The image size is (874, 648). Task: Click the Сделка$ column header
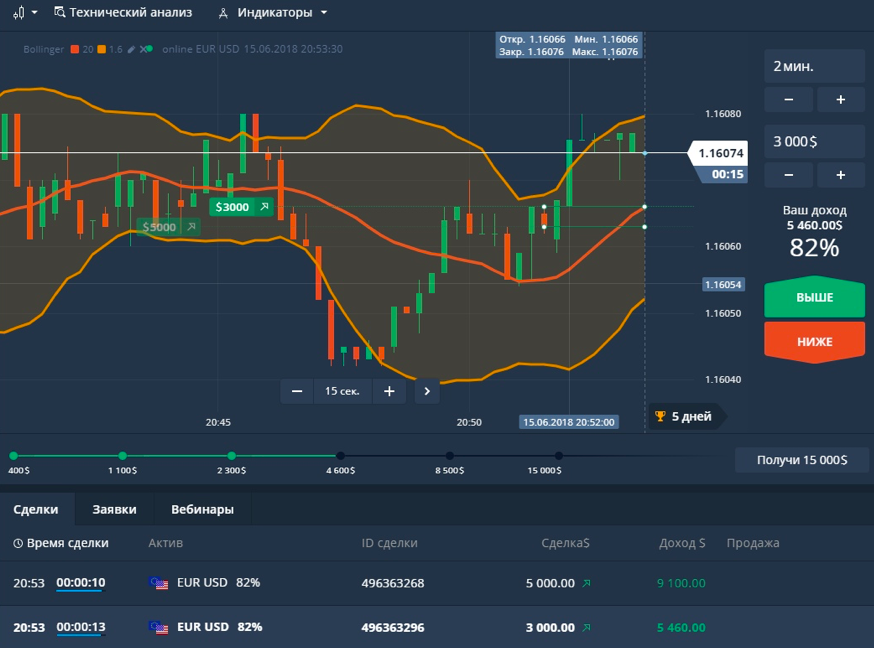pyautogui.click(x=565, y=543)
